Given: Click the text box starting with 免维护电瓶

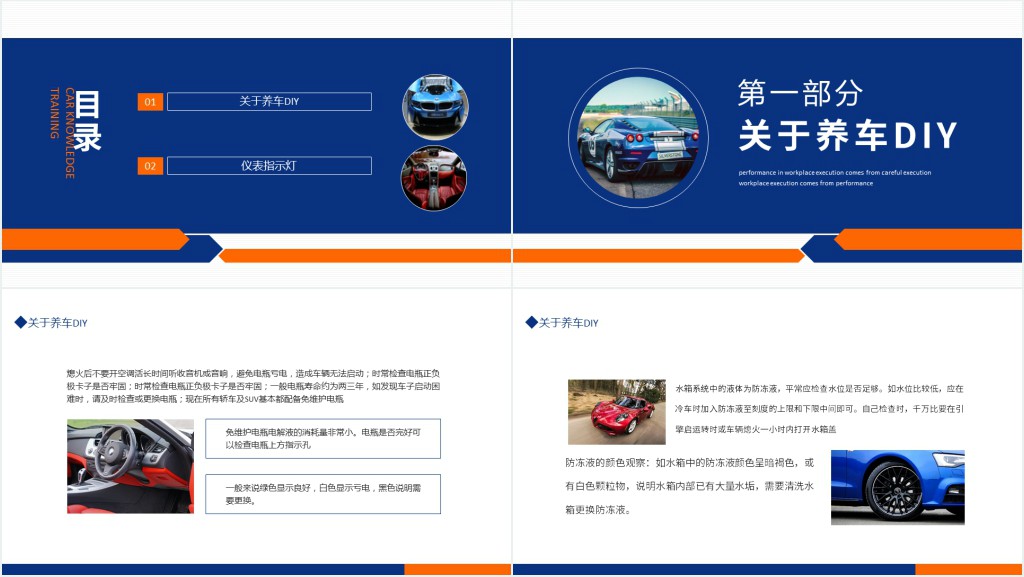Looking at the screenshot, I should 322,438.
